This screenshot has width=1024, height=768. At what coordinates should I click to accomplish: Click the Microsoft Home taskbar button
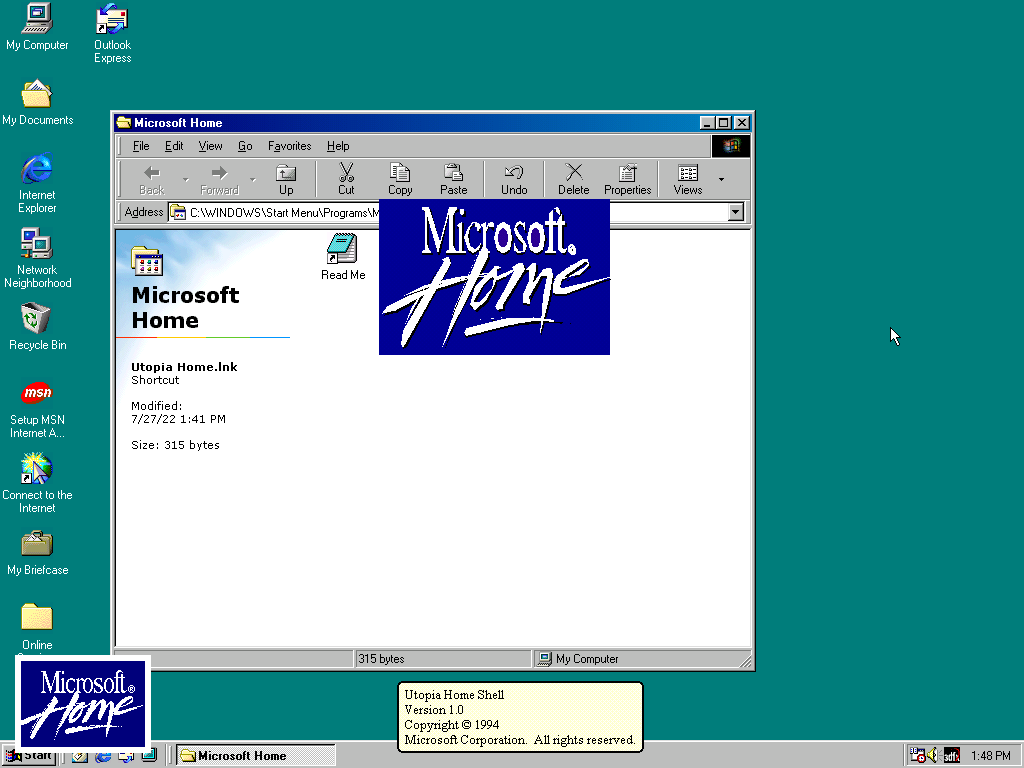point(256,756)
